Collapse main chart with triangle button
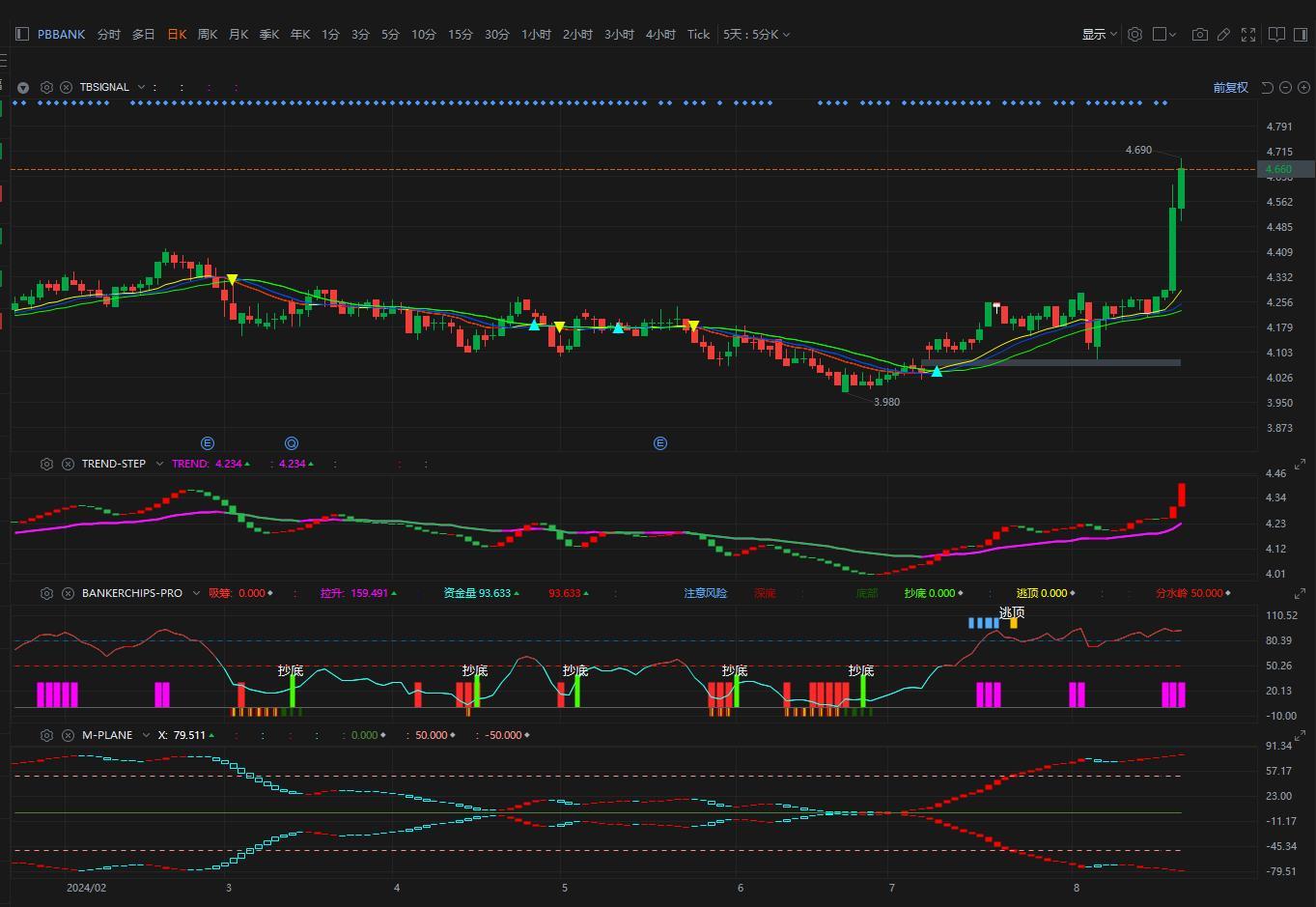Image resolution: width=1316 pixels, height=907 pixels. [23, 87]
